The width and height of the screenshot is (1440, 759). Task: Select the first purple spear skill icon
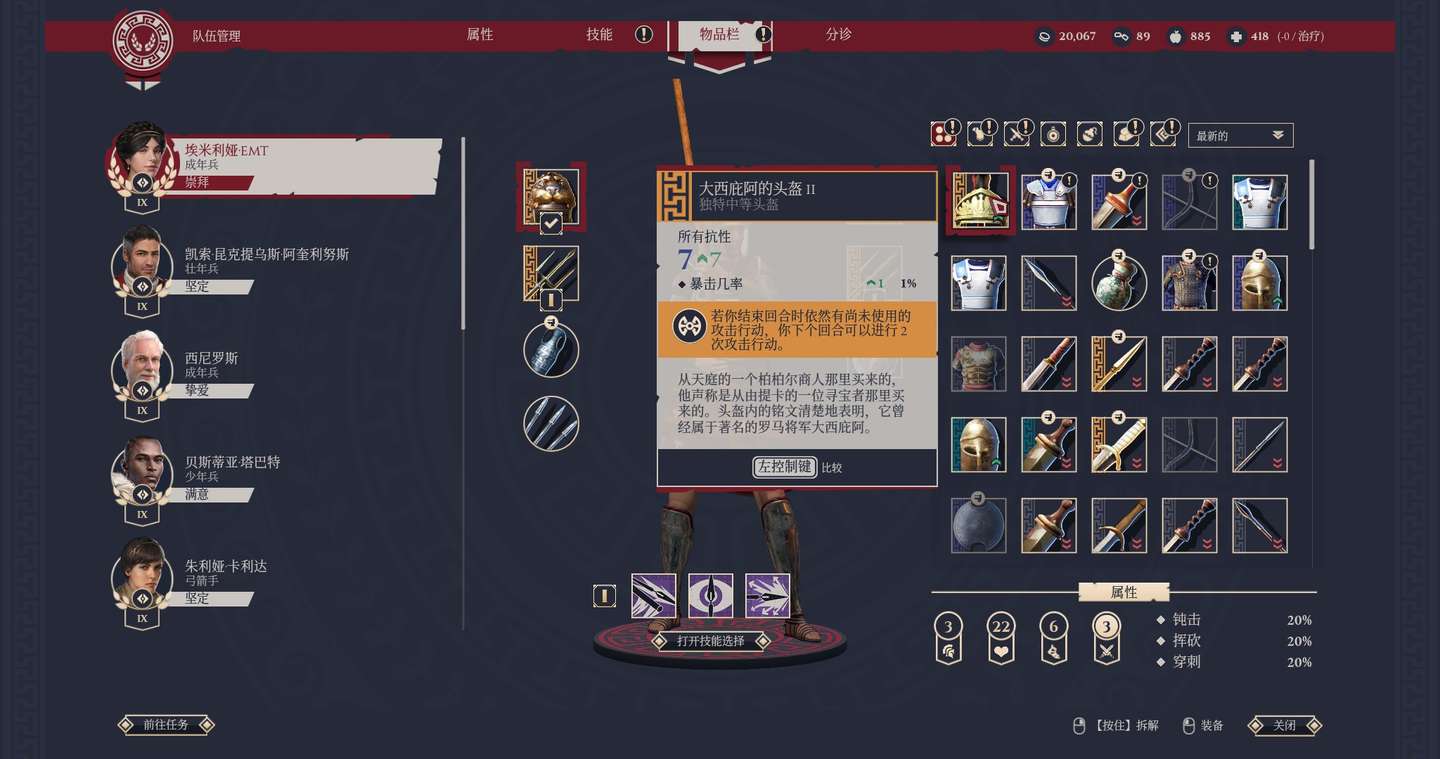(654, 596)
